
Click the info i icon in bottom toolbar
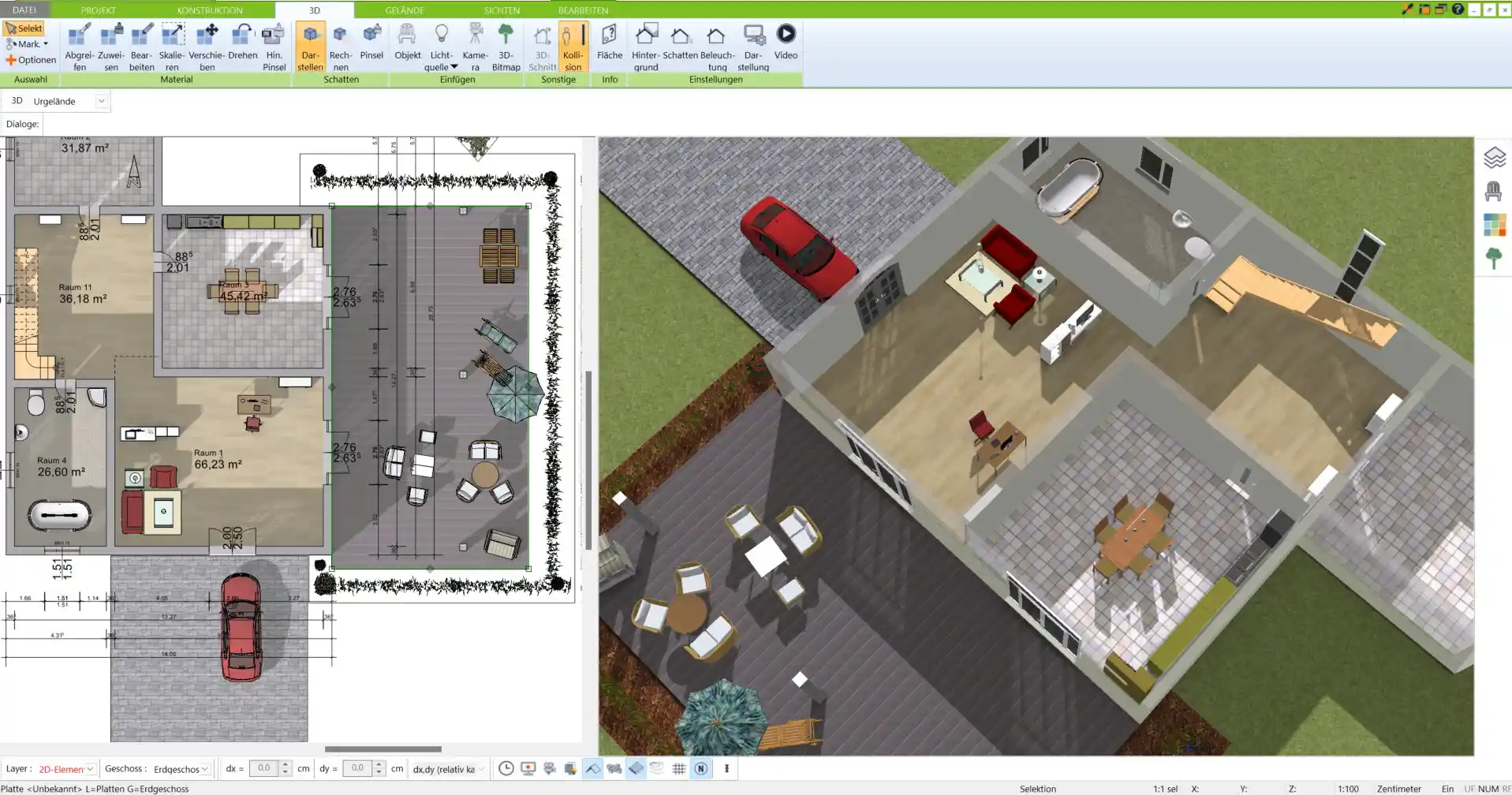point(726,768)
